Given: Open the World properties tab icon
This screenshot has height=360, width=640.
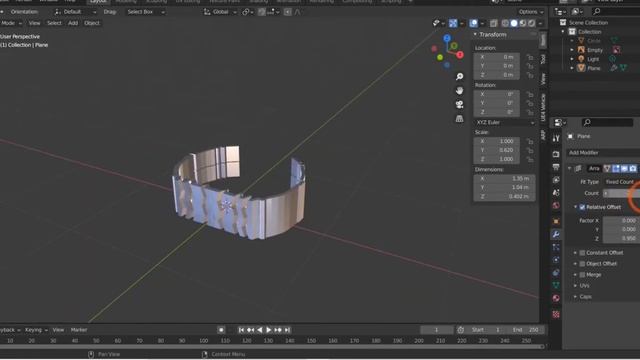Looking at the screenshot, I should pos(556,205).
